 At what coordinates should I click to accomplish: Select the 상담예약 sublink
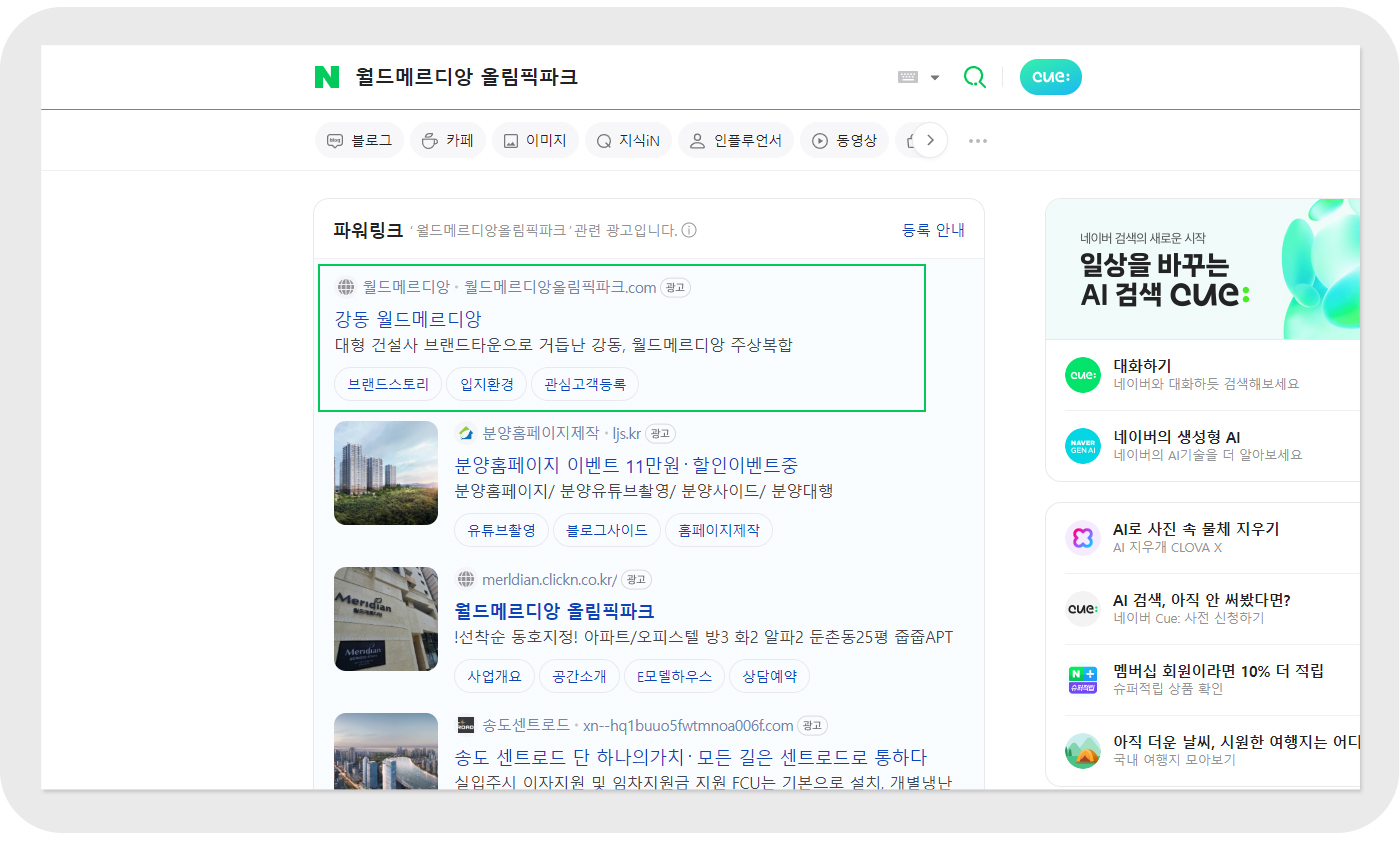pos(770,676)
